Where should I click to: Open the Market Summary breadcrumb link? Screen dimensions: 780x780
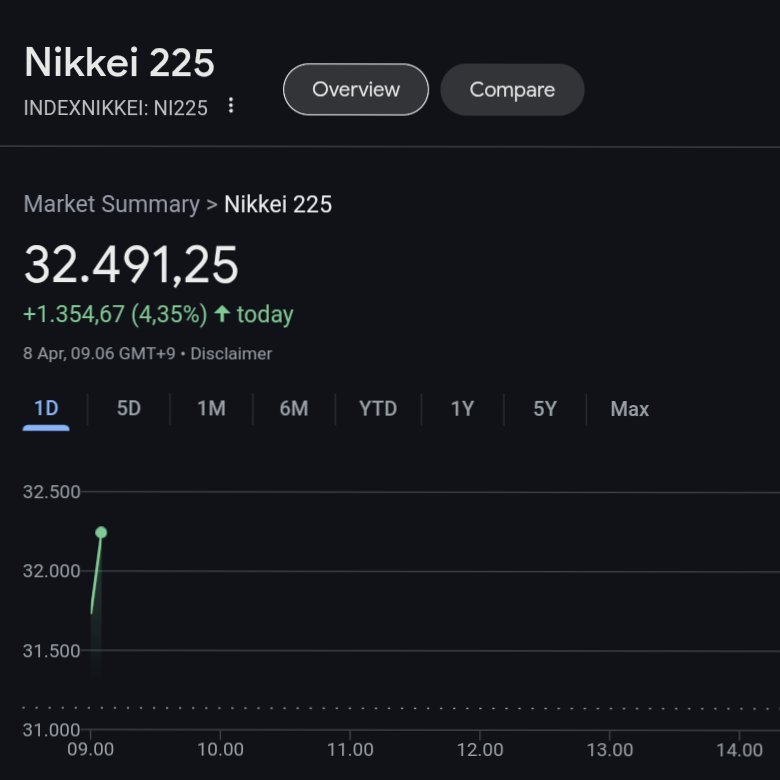coord(111,205)
